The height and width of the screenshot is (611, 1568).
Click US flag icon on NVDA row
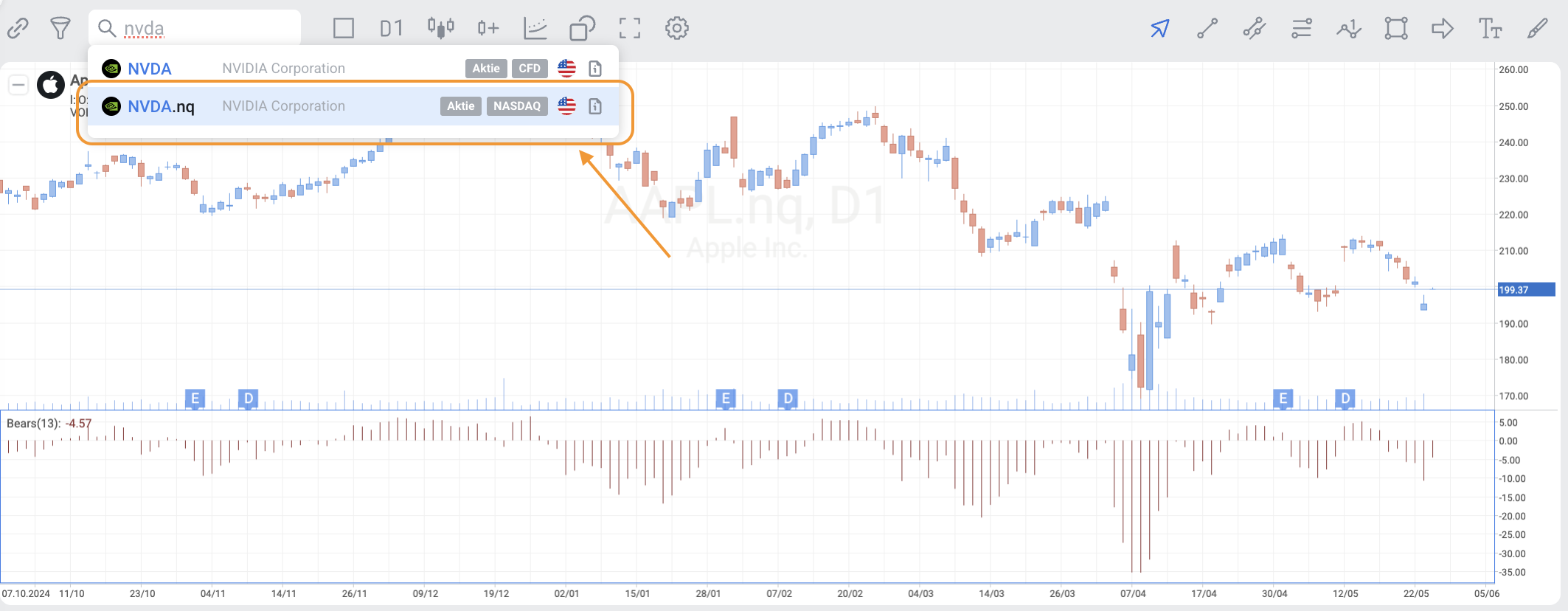coord(566,69)
